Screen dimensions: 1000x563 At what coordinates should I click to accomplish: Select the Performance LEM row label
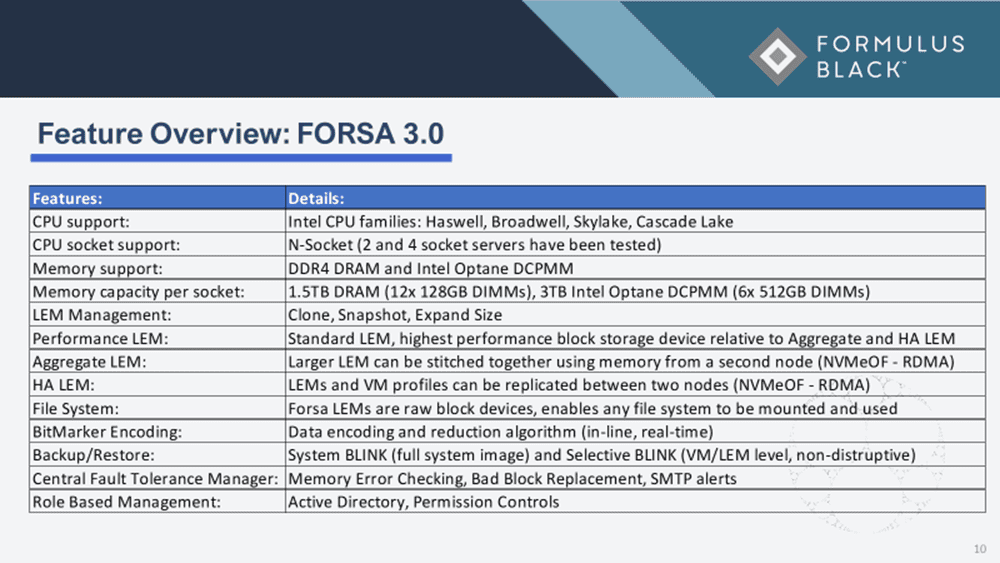point(99,339)
